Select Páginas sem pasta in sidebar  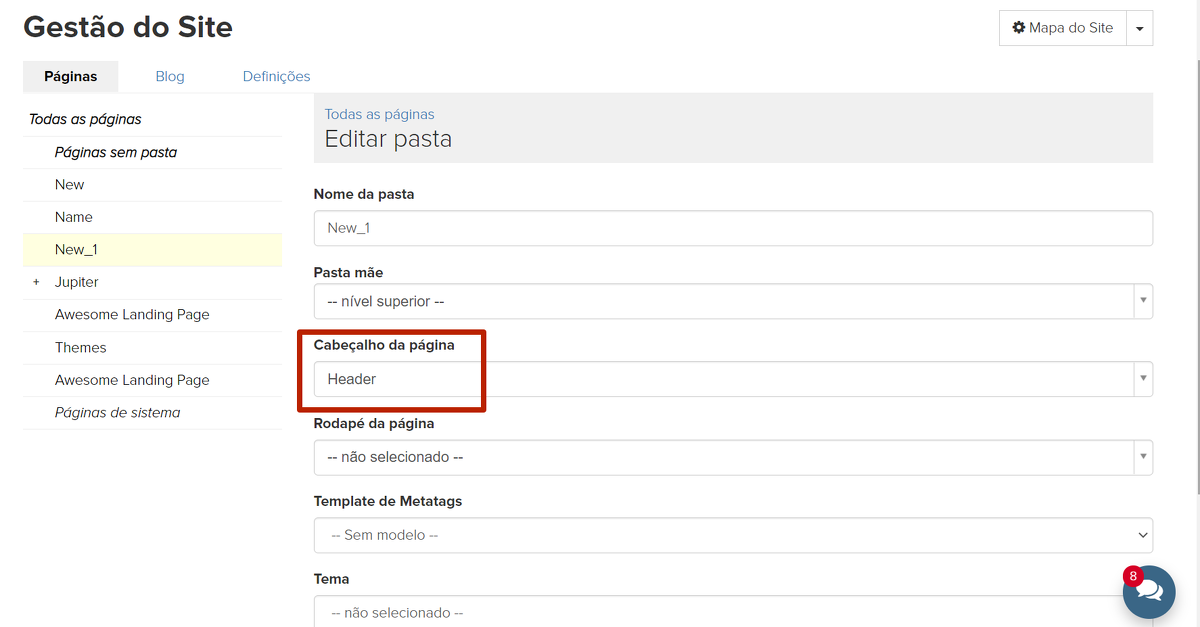coord(116,152)
